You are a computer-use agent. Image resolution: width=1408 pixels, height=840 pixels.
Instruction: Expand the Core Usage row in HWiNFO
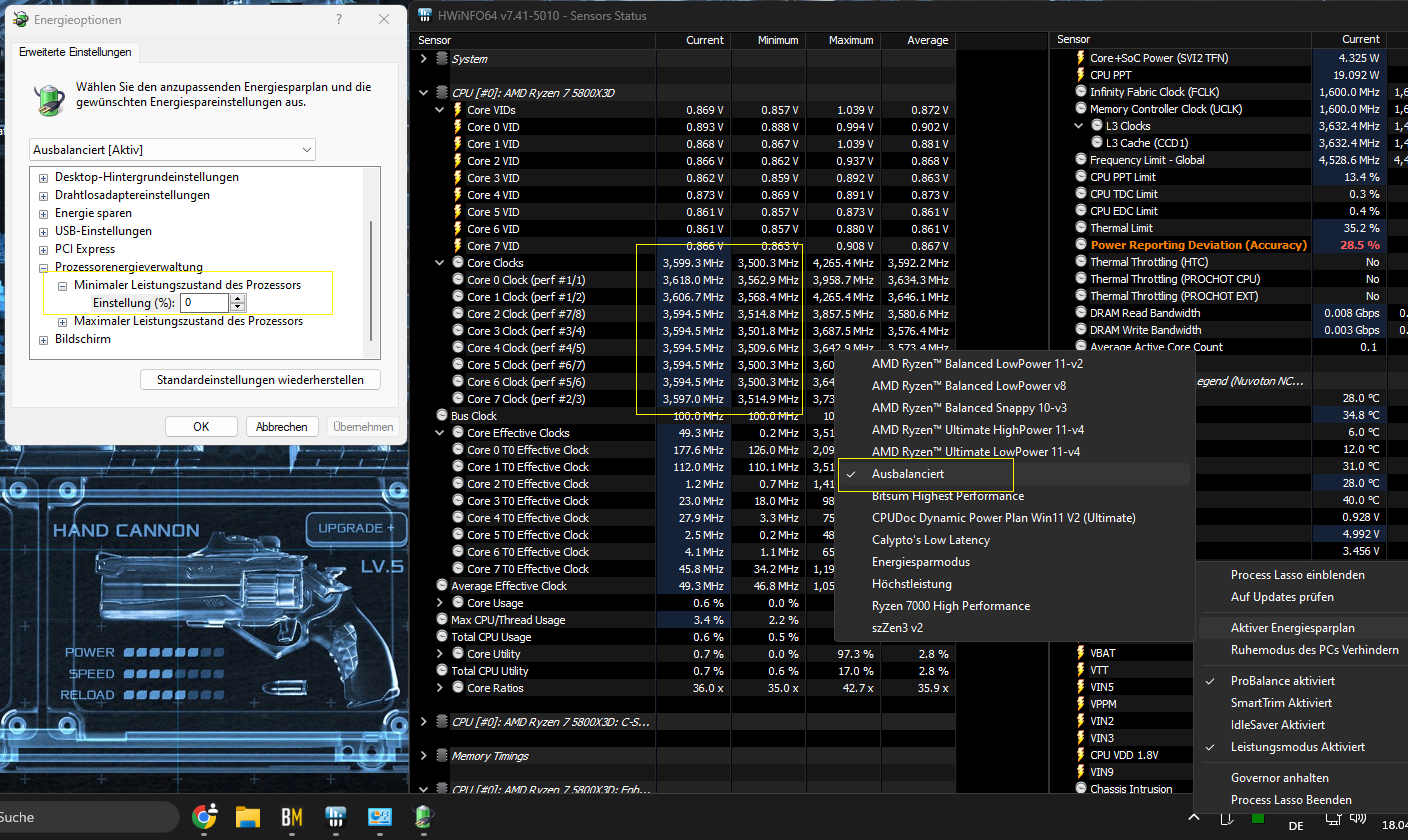440,603
